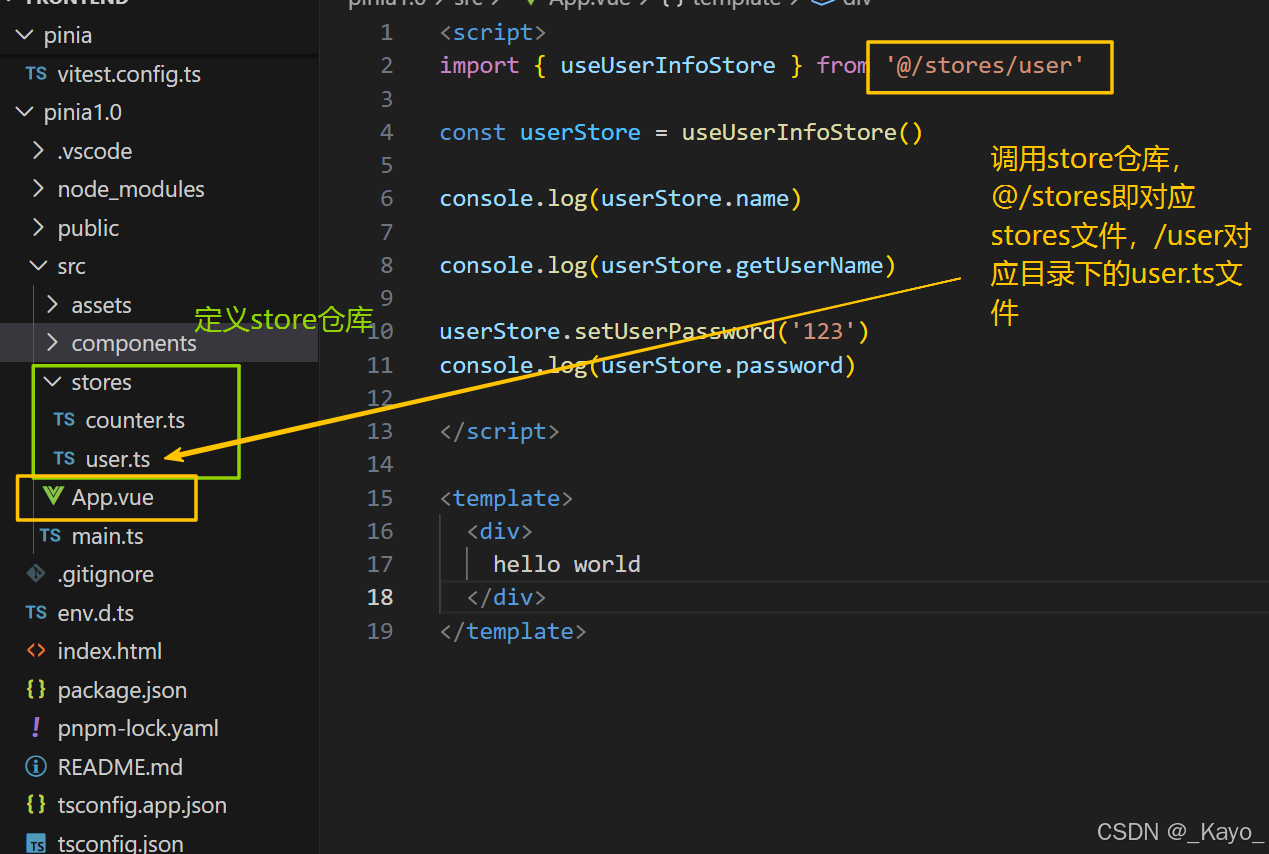Click TS icon beside counter.ts
1269x854 pixels.
point(64,420)
